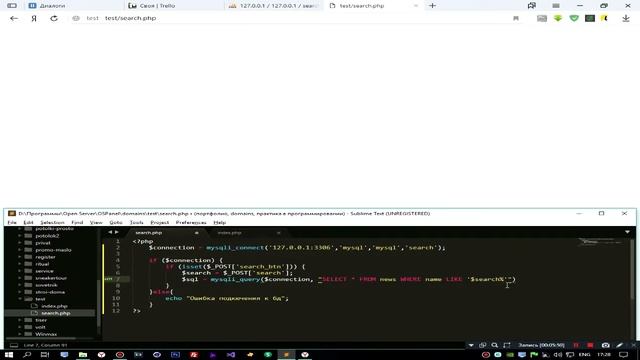This screenshot has height=360, width=640.
Task: Toggle the sidebar via status bar icon
Action: click(x=13, y=345)
